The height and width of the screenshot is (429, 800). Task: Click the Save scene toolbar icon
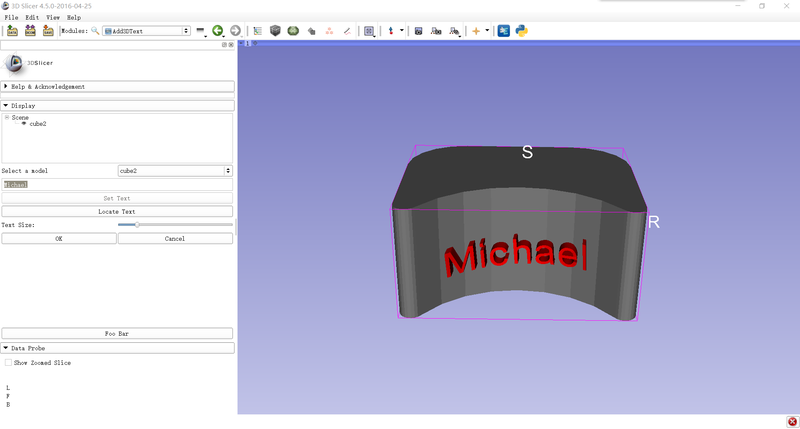[x=48, y=31]
